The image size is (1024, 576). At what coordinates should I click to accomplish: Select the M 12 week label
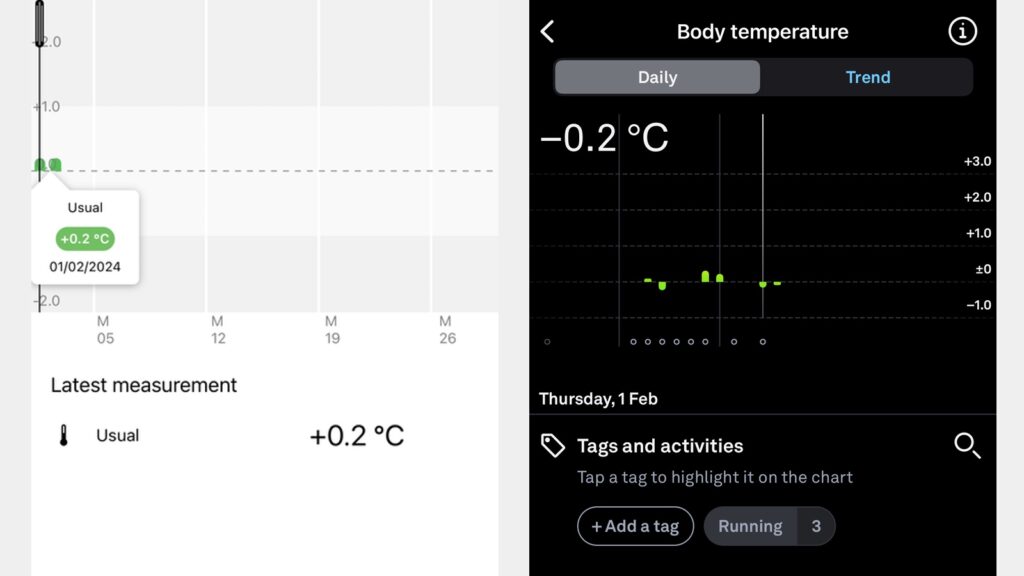tap(218, 330)
